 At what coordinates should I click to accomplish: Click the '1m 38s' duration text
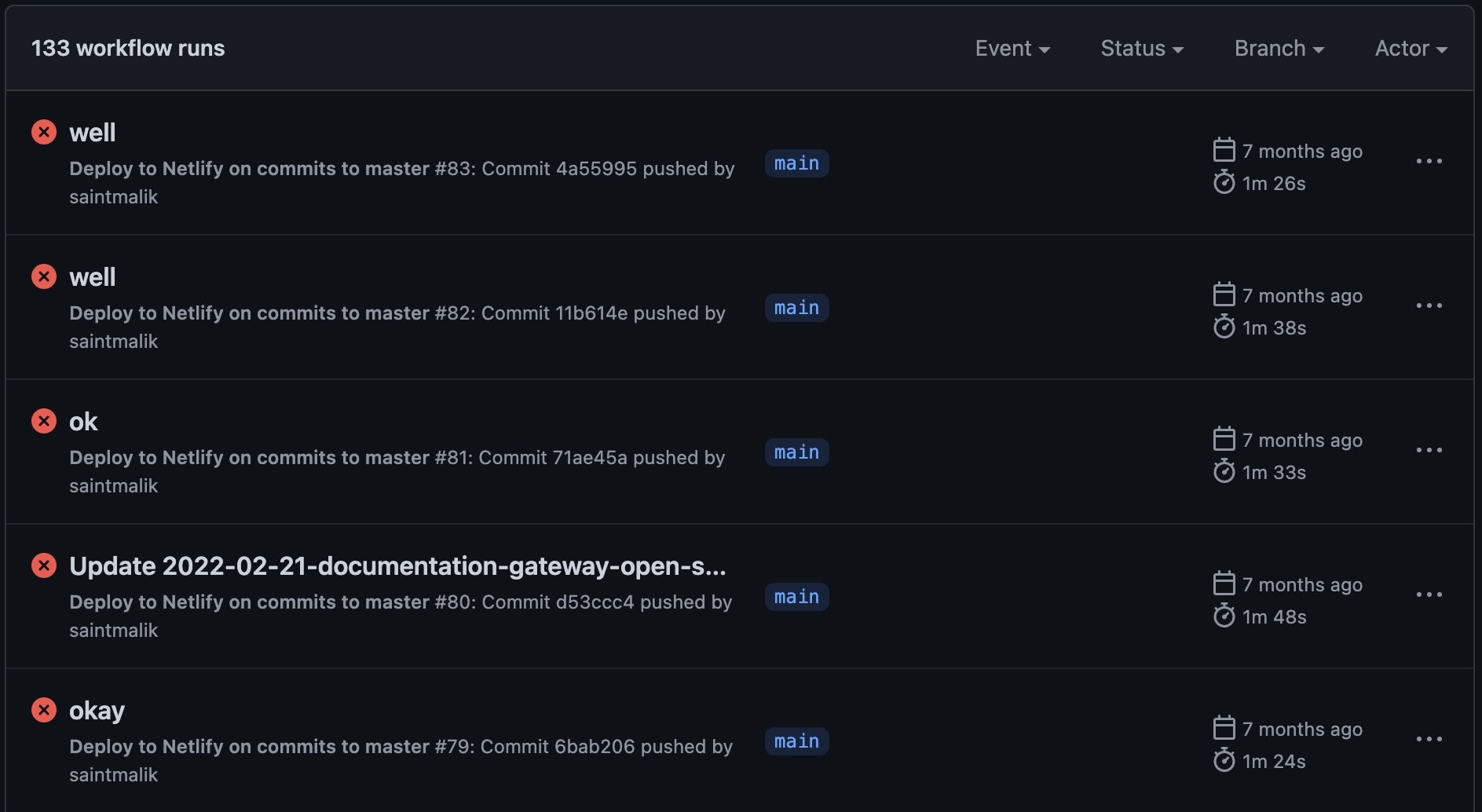[x=1274, y=328]
